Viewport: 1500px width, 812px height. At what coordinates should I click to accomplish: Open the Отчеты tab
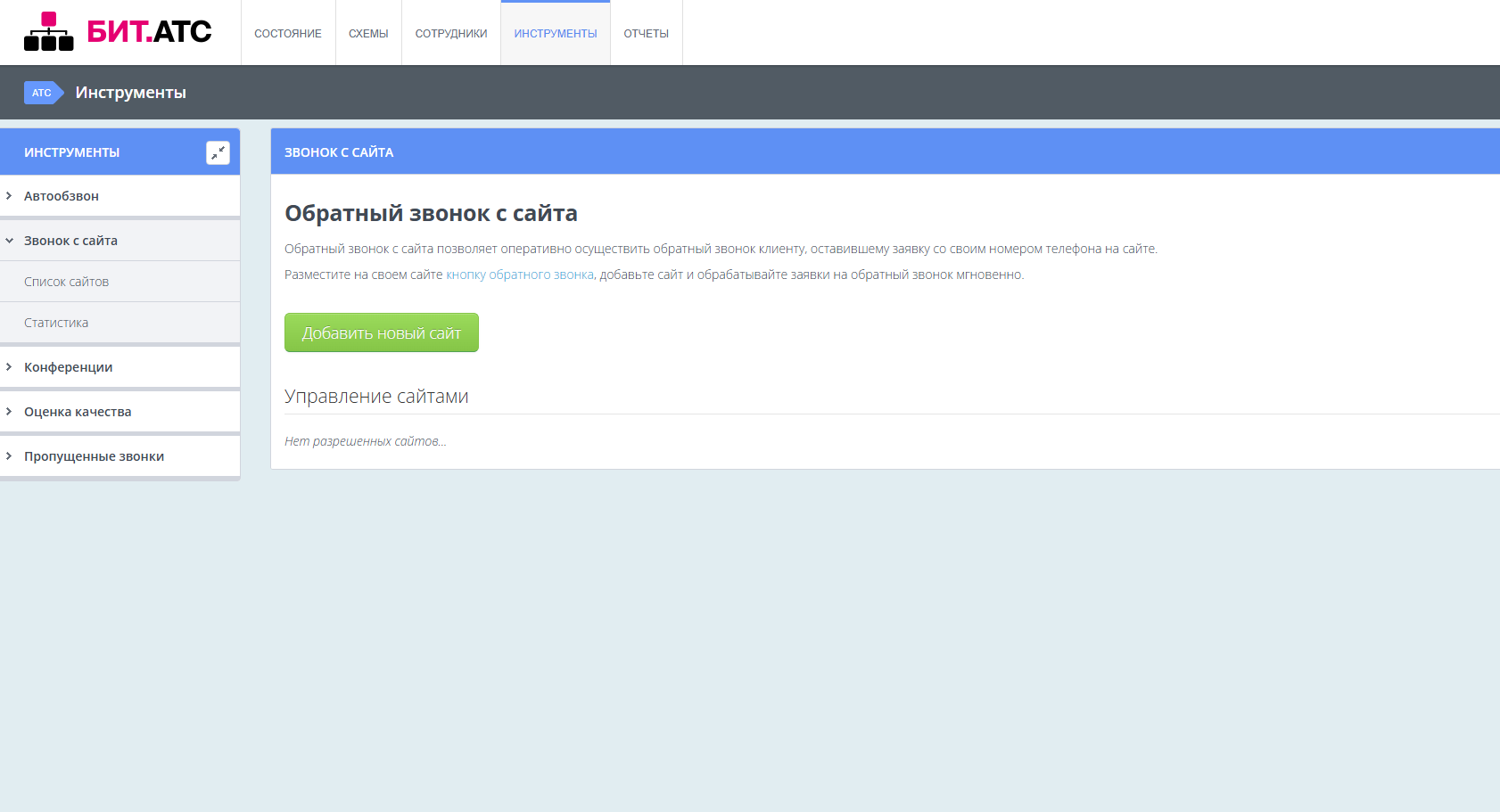tap(646, 34)
